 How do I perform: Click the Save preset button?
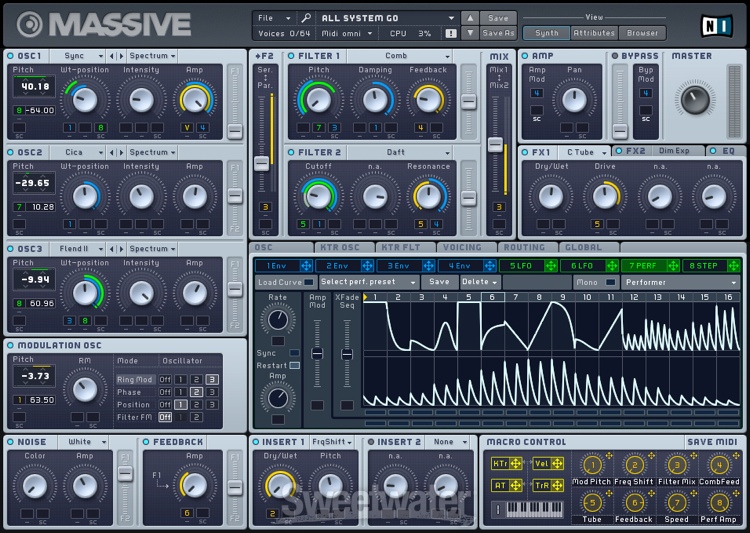click(x=498, y=18)
